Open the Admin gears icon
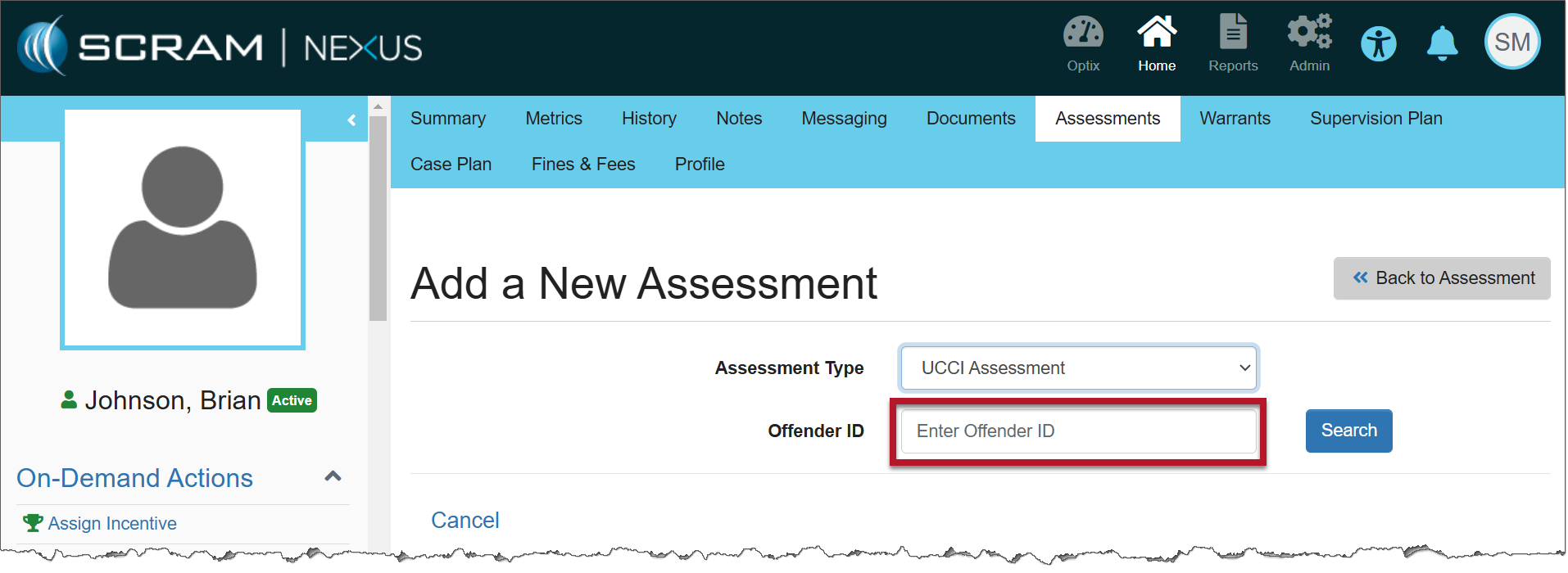Screen dimensions: 1568x573 coord(1308,34)
